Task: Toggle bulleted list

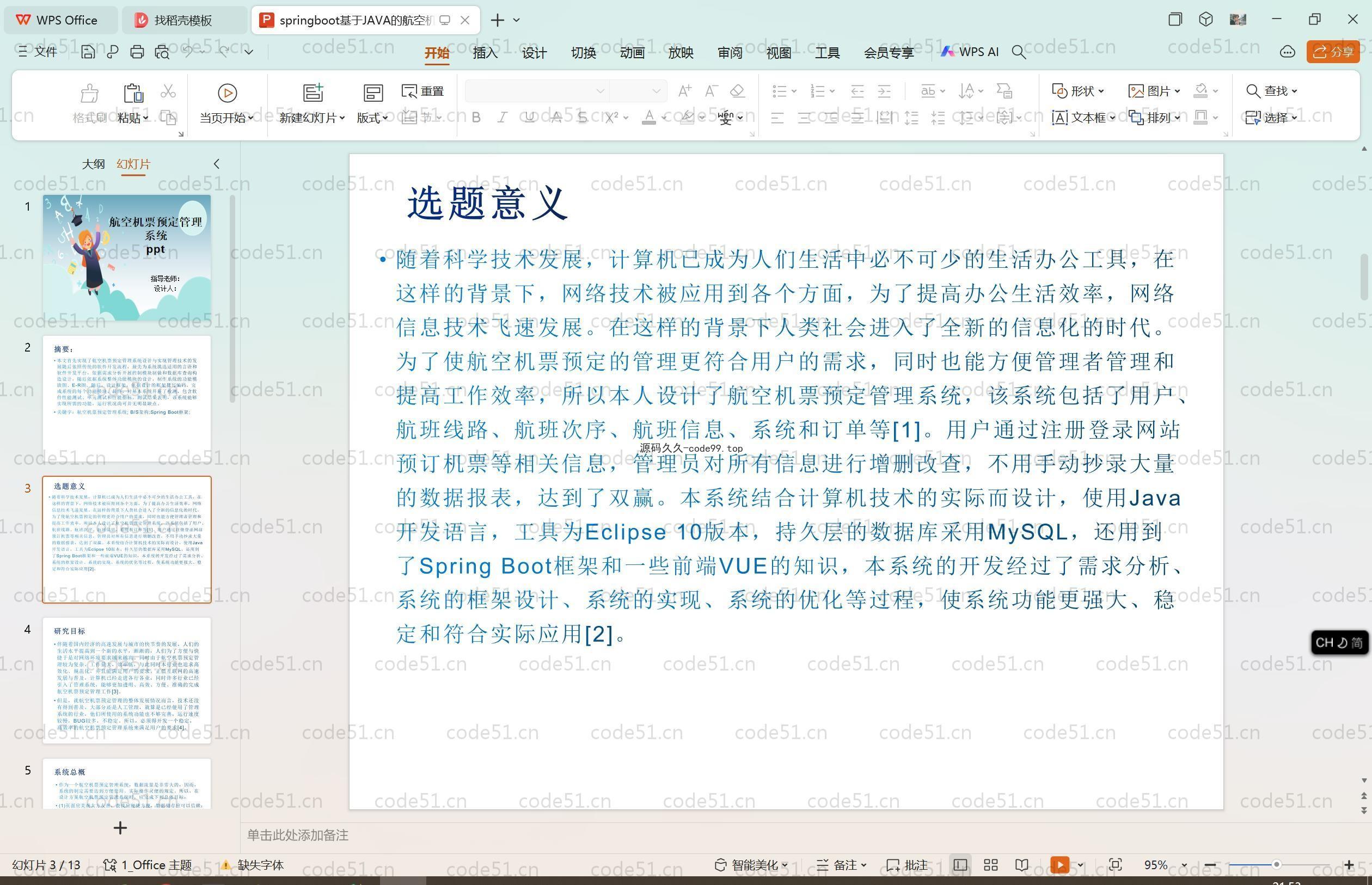Action: coord(780,91)
